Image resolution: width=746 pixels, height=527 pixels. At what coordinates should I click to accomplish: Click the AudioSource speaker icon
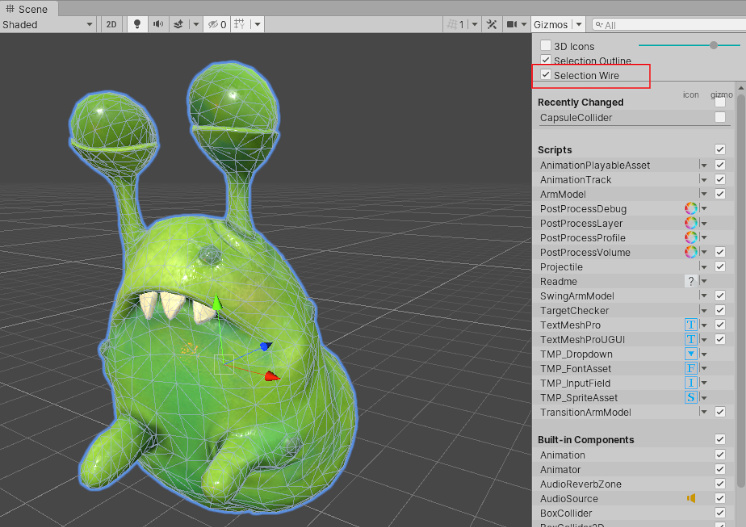[x=690, y=498]
